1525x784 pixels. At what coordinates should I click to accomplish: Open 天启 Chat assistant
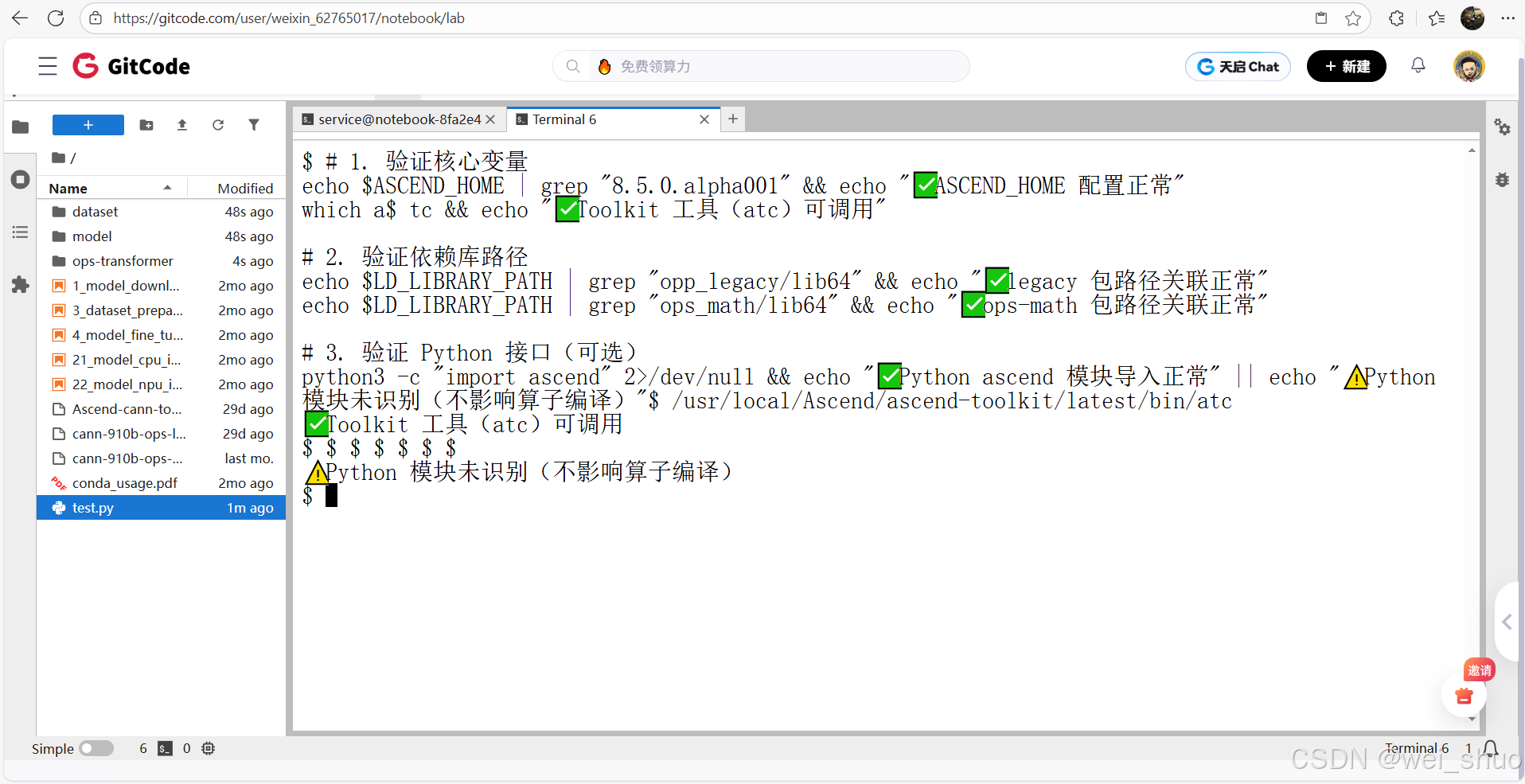click(1238, 67)
